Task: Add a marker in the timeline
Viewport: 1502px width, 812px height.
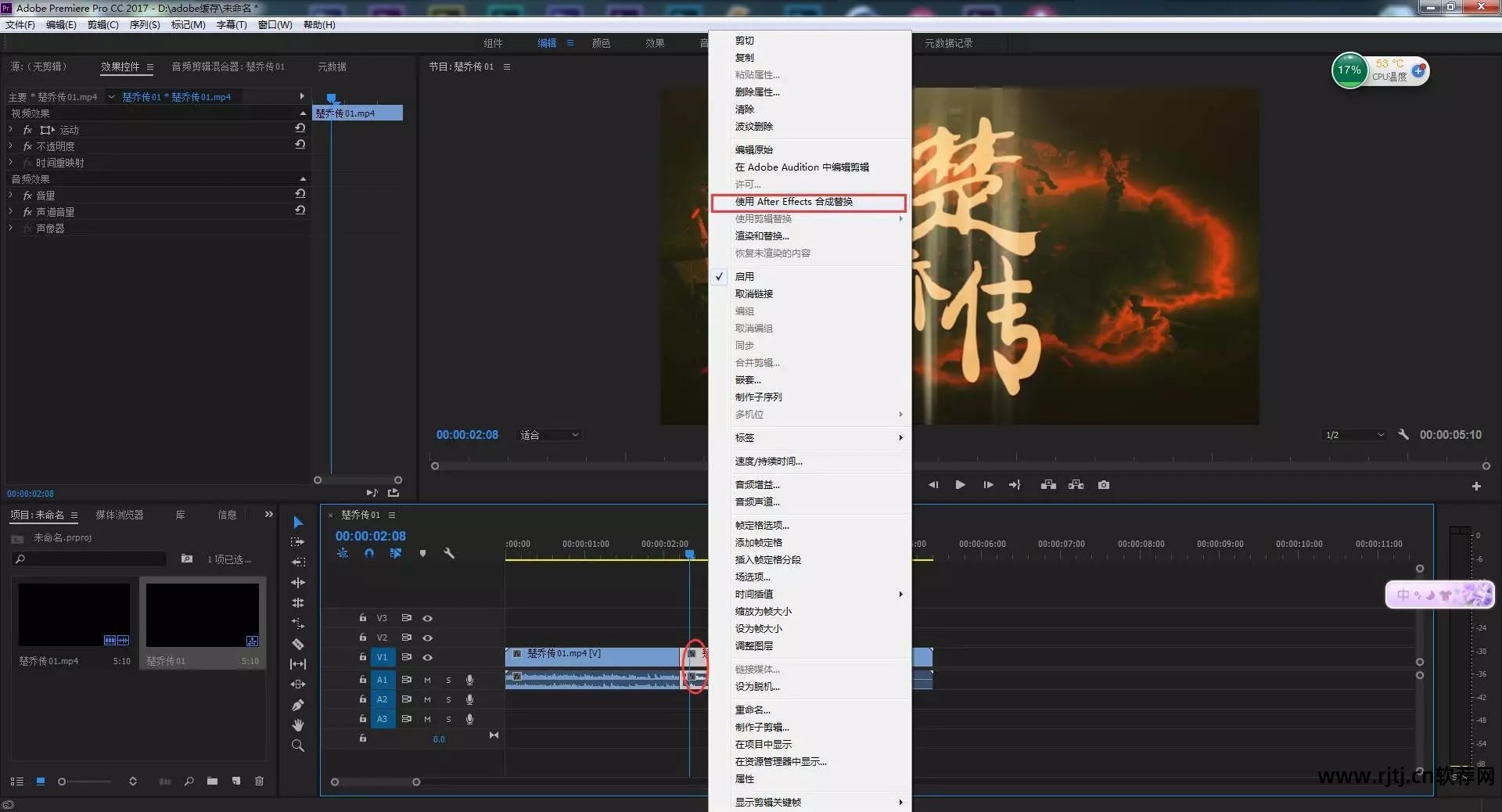Action: click(x=422, y=553)
